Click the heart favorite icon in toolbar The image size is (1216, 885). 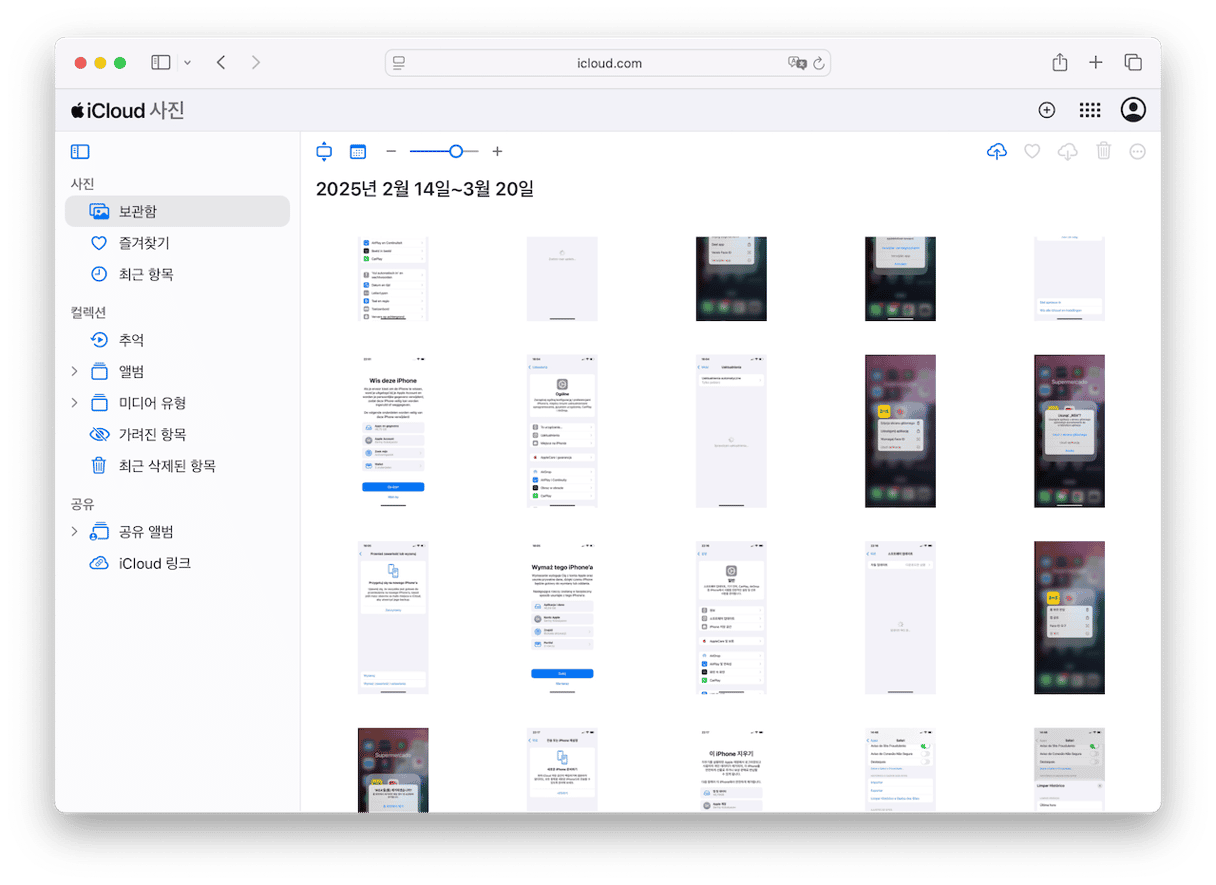click(1032, 152)
